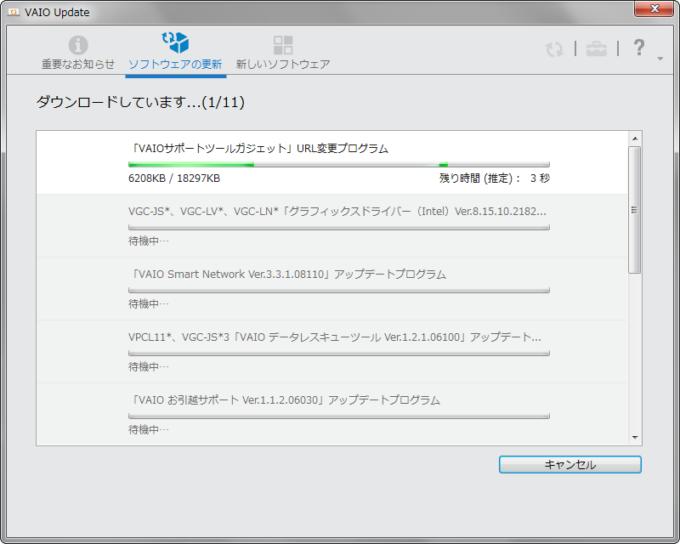Click the ソフトウェアの更新 box icon
Viewport: 680px width, 544px height.
[x=175, y=43]
